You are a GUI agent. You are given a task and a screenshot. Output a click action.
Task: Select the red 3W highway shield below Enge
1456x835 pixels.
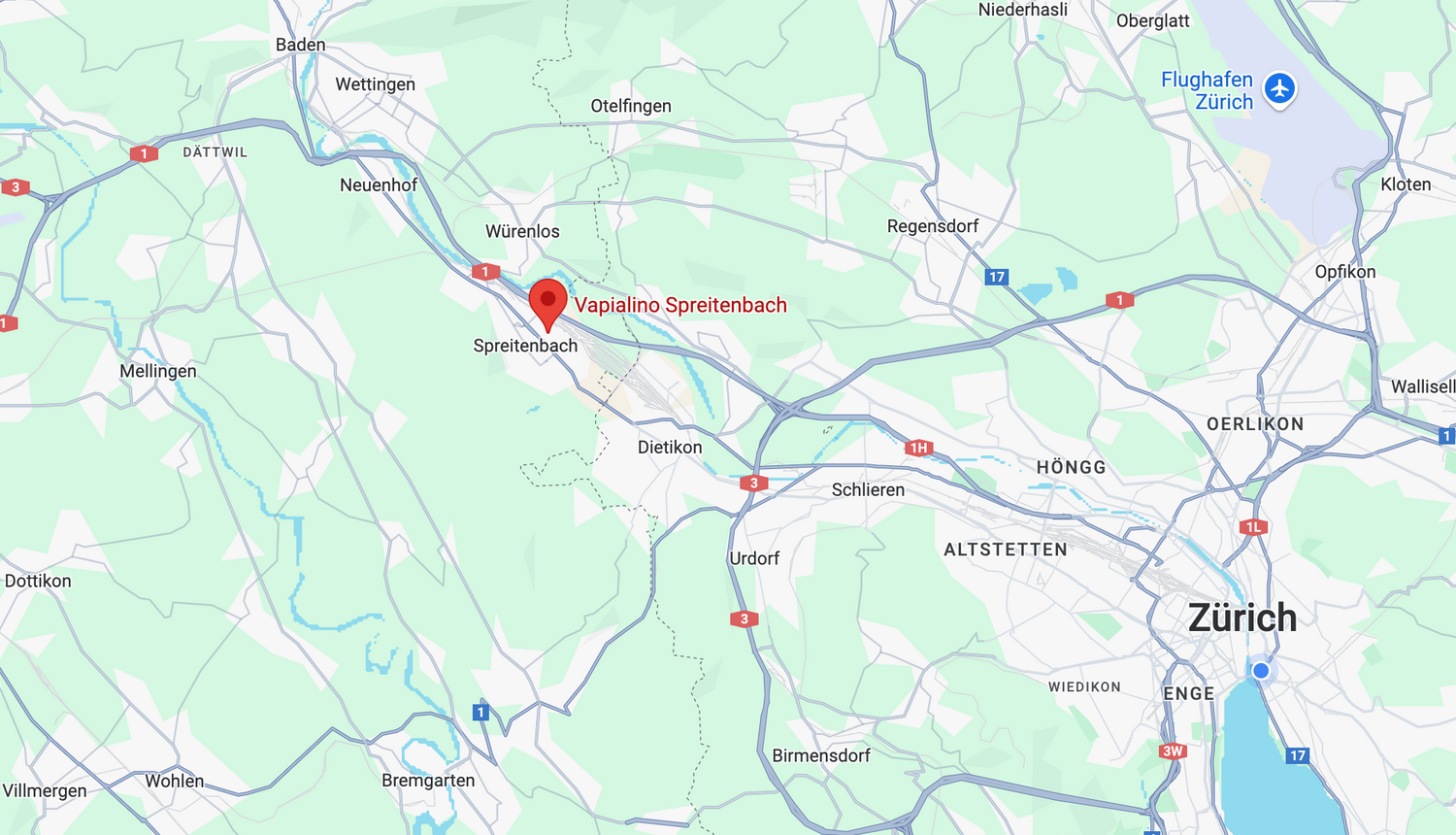1173,751
